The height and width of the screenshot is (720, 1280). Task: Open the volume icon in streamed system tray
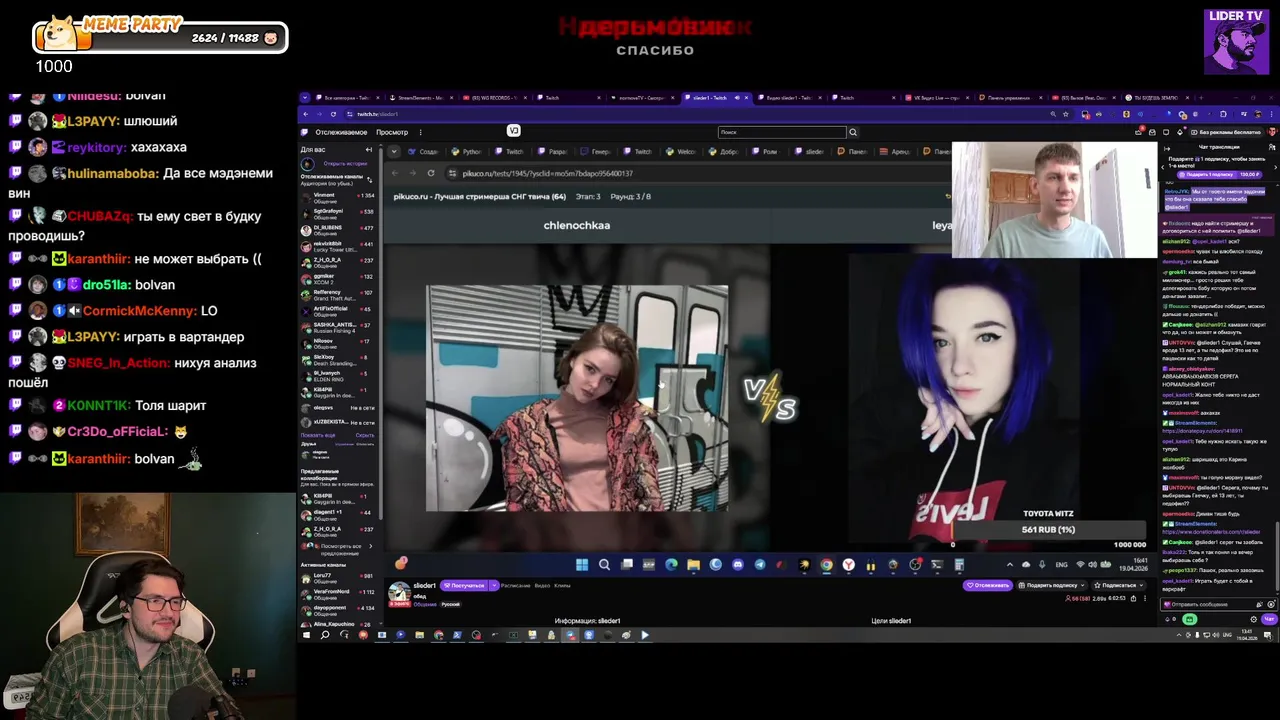[1091, 565]
